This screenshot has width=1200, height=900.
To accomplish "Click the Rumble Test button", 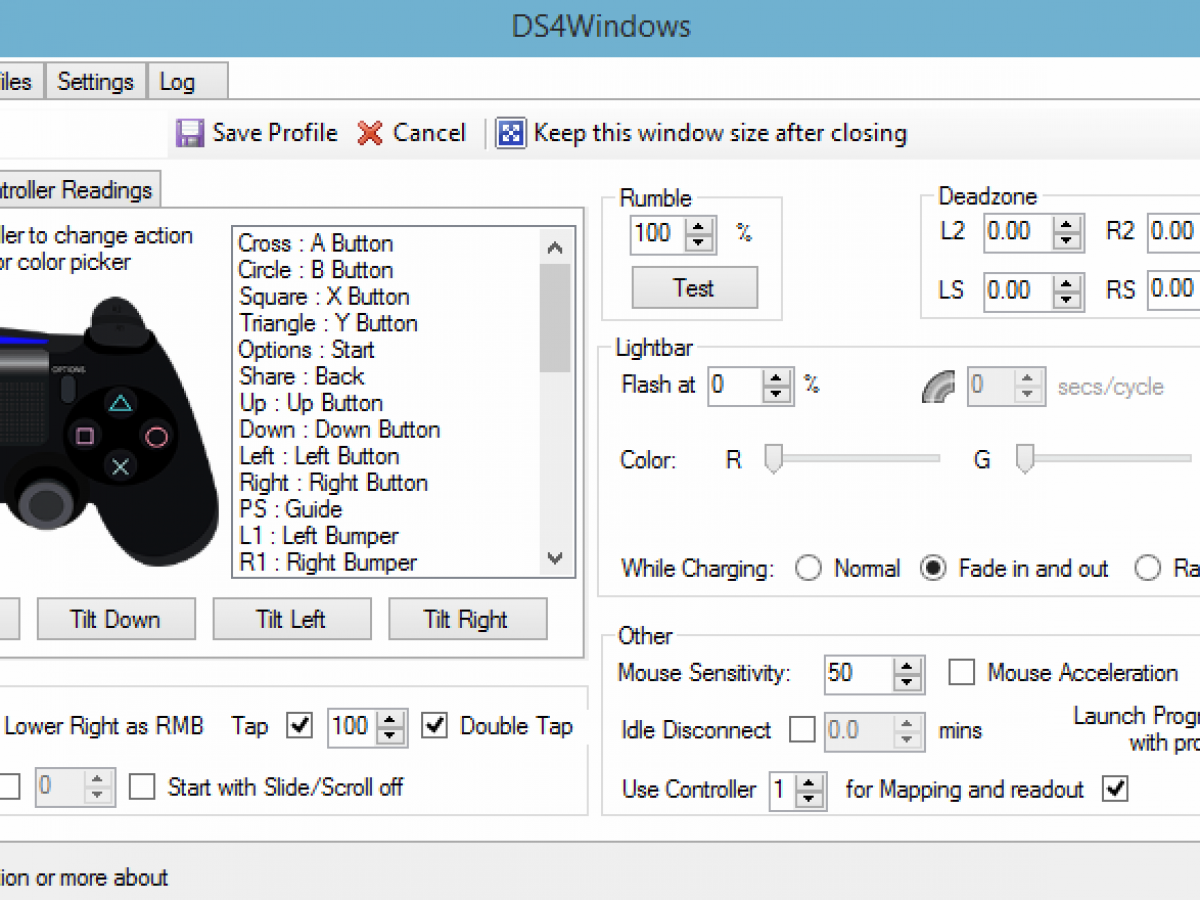I will click(694, 288).
